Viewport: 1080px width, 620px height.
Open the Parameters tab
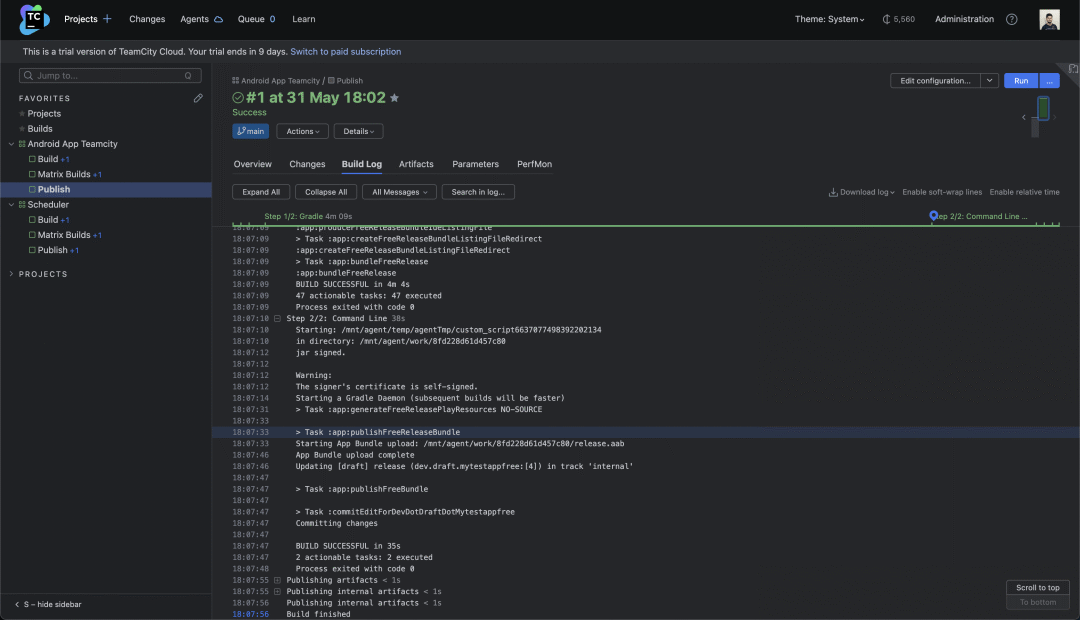tap(475, 164)
